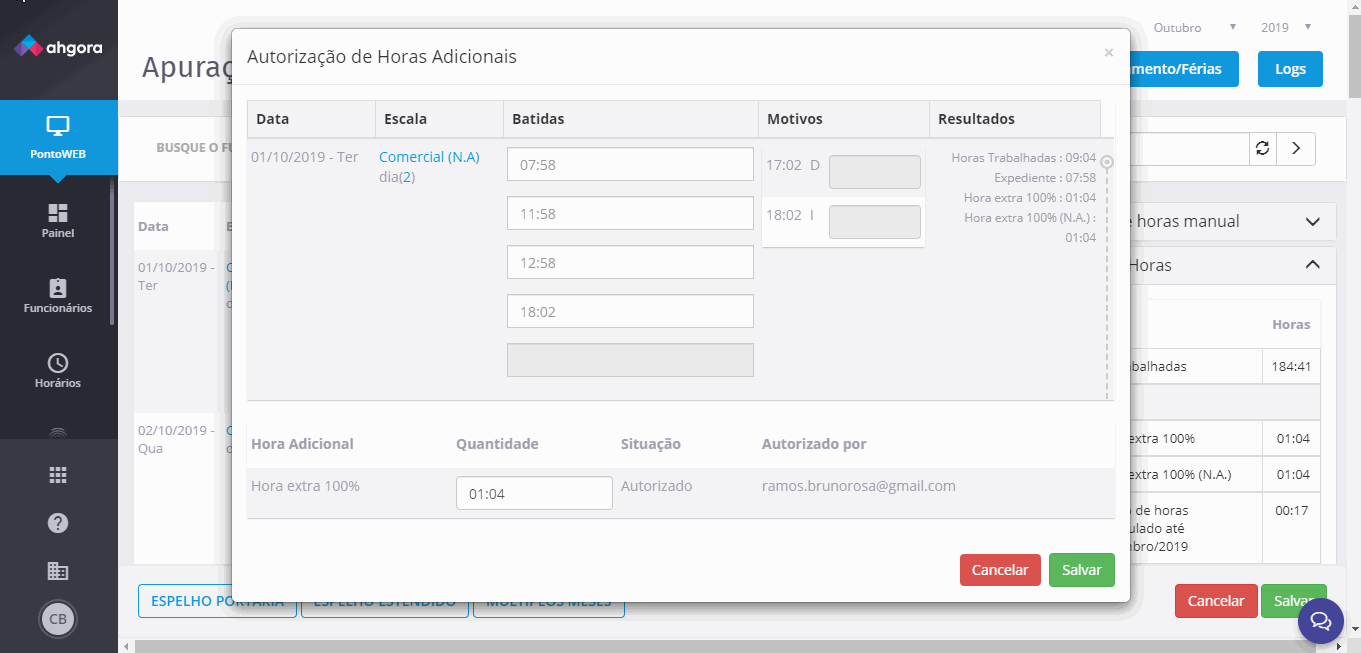The image size is (1361, 653).
Task: Click the sidebar vertical scrollbar
Action: point(113,250)
